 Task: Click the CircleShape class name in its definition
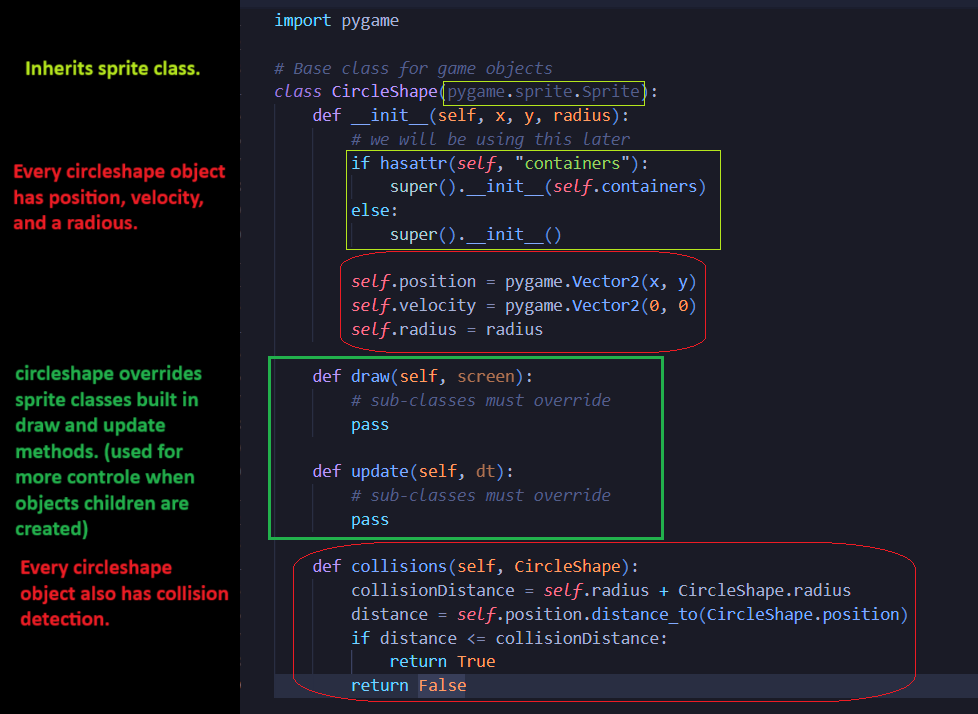click(x=384, y=92)
